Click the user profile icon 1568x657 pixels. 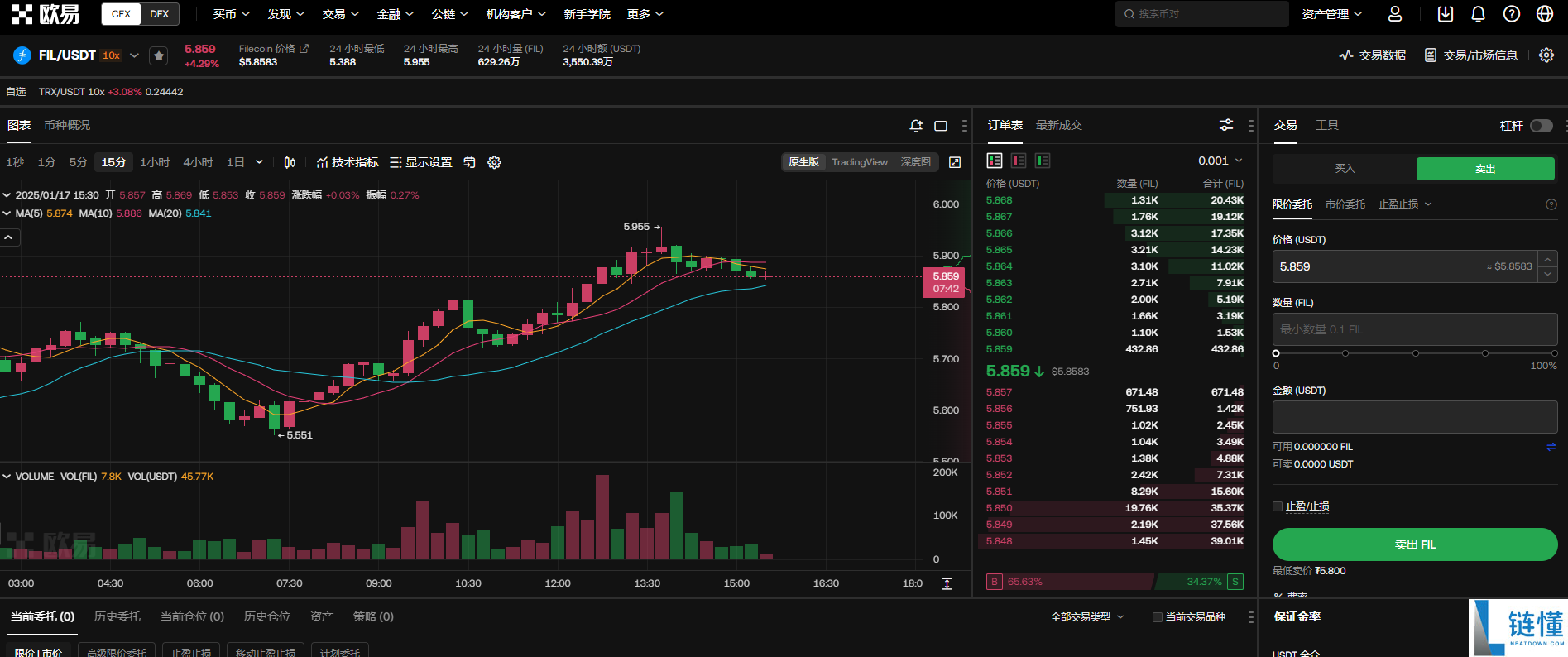click(x=1395, y=14)
